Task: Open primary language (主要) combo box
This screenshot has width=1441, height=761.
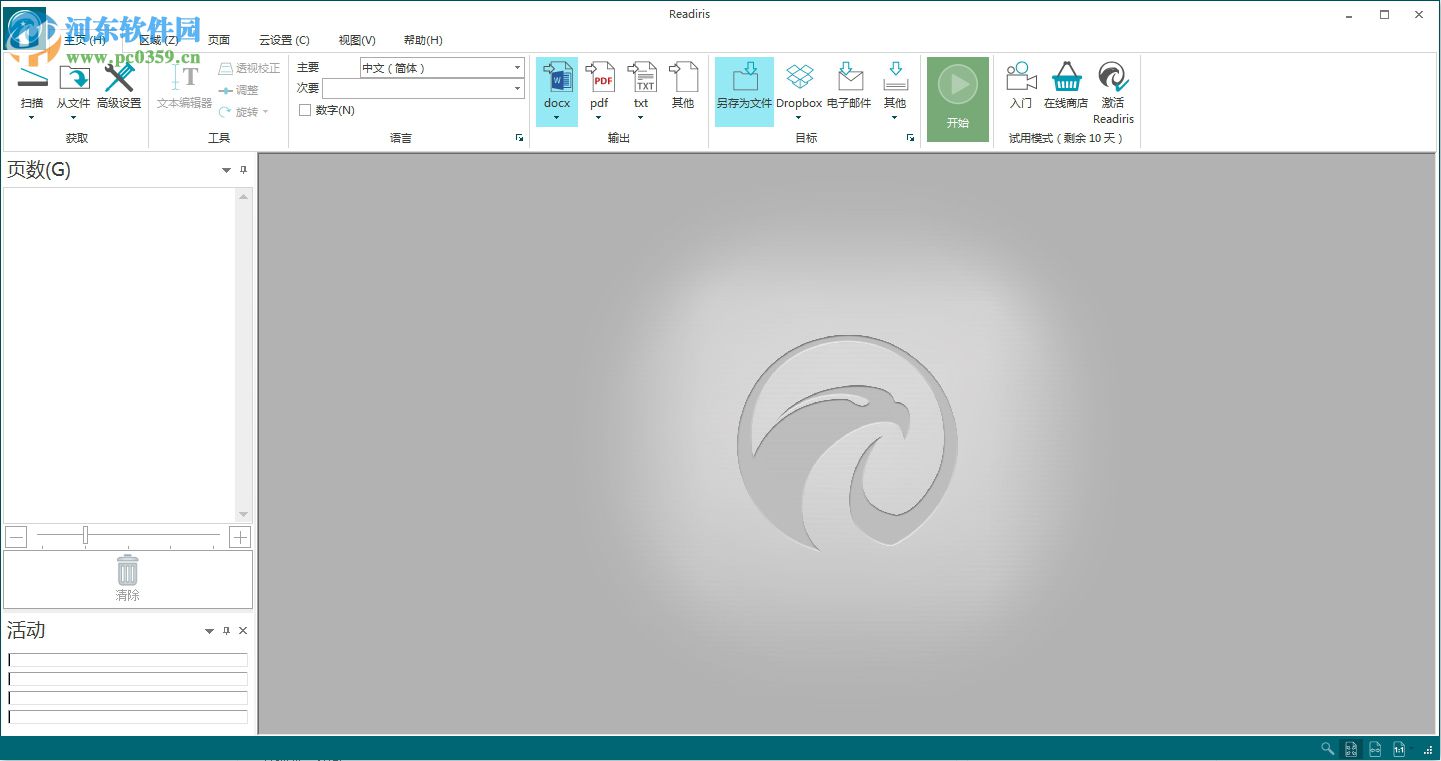Action: pos(442,68)
